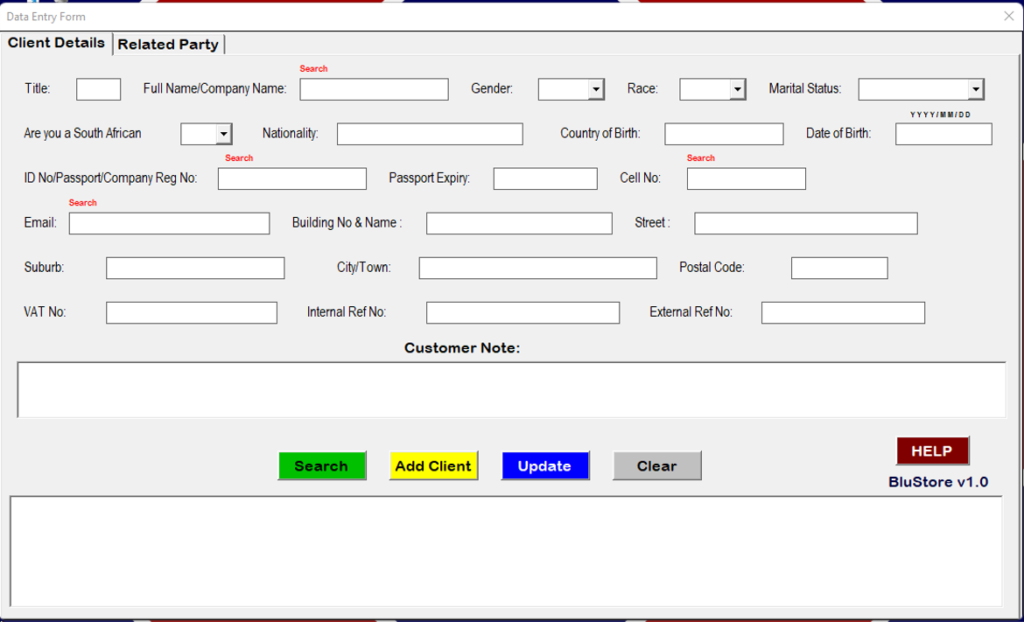Click the green Search button
The height and width of the screenshot is (622, 1024).
[x=321, y=466]
